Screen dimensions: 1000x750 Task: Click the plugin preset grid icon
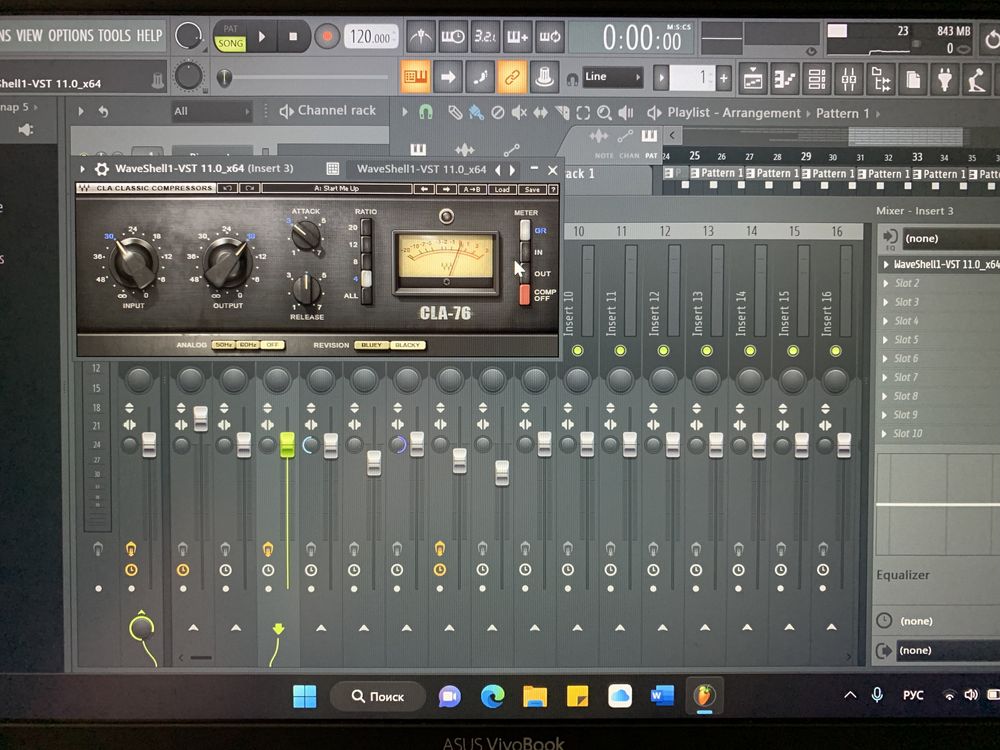[332, 169]
